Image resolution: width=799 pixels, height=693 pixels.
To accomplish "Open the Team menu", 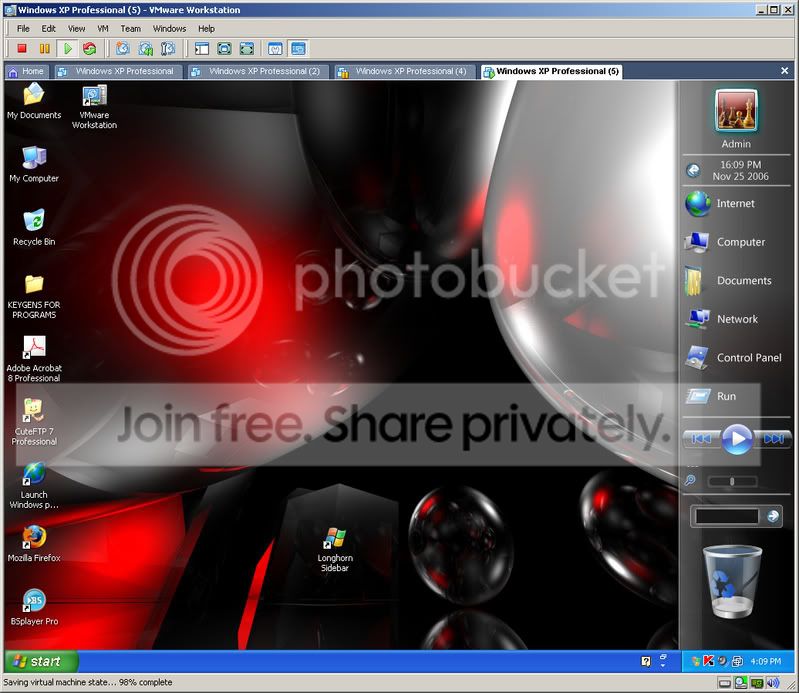I will (x=130, y=29).
